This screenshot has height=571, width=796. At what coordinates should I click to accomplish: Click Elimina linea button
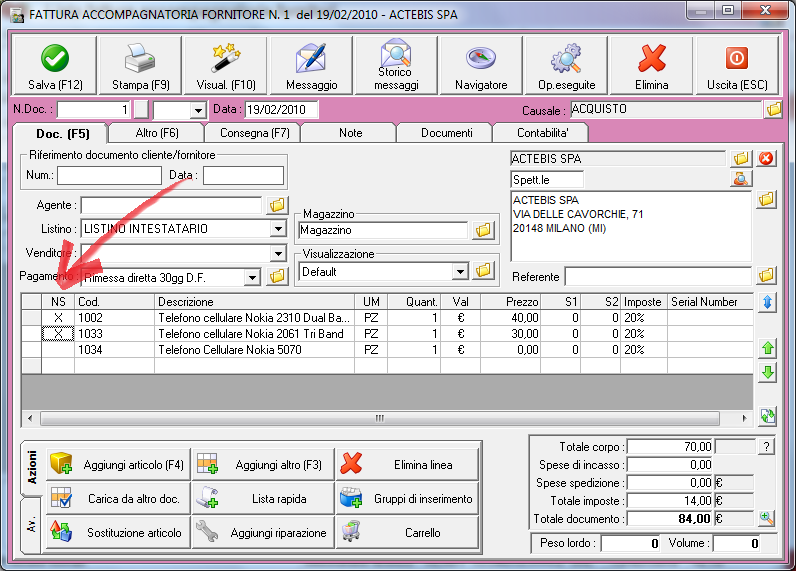(x=405, y=465)
